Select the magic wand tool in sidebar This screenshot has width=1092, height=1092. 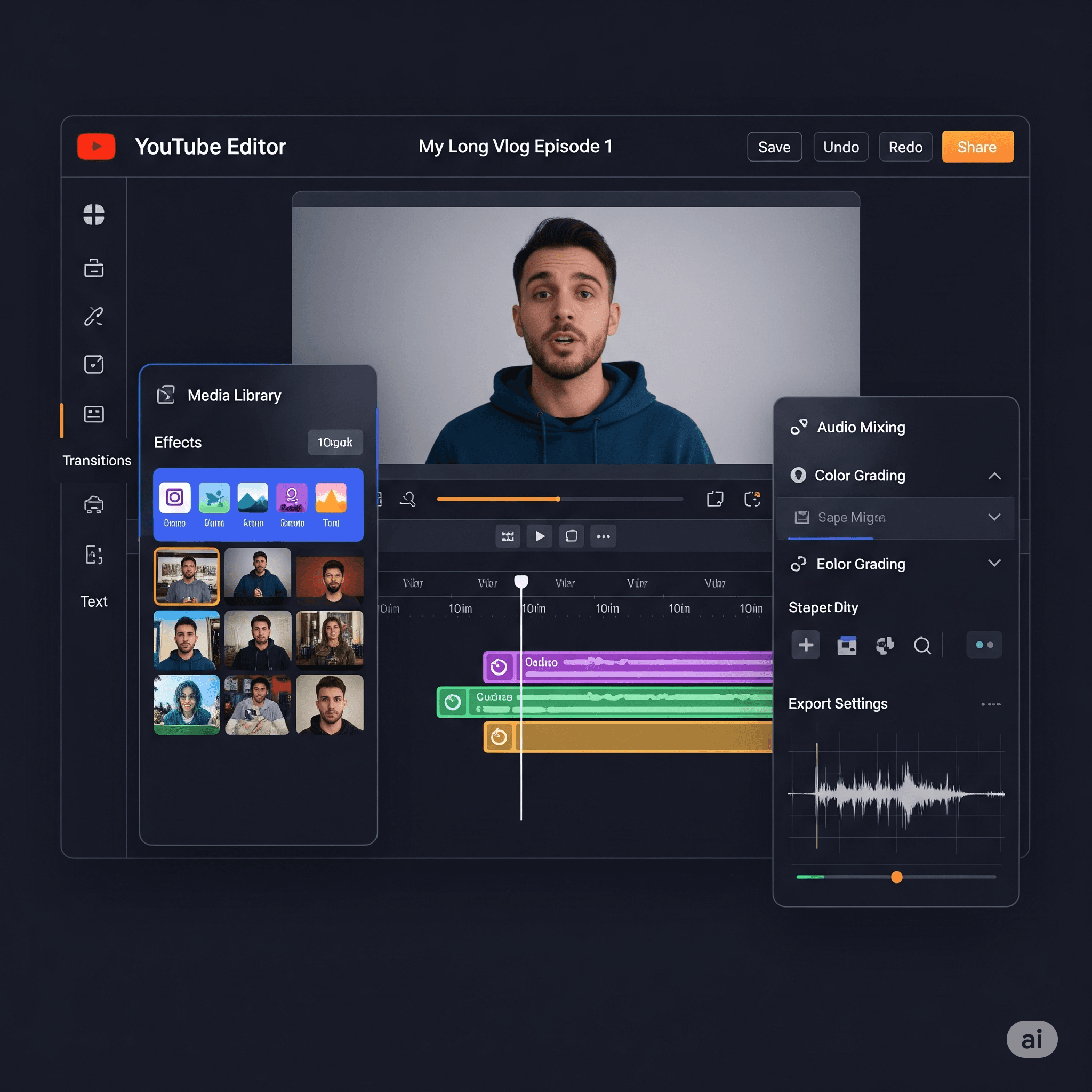pyautogui.click(x=94, y=317)
